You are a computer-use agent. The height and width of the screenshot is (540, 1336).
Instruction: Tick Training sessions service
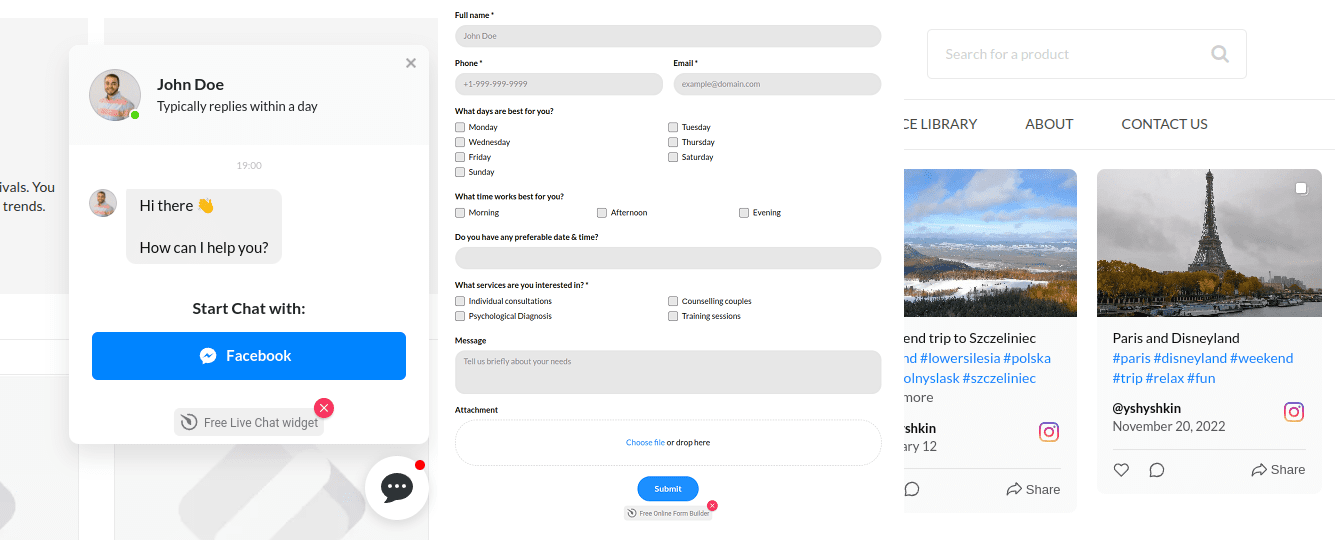click(674, 316)
